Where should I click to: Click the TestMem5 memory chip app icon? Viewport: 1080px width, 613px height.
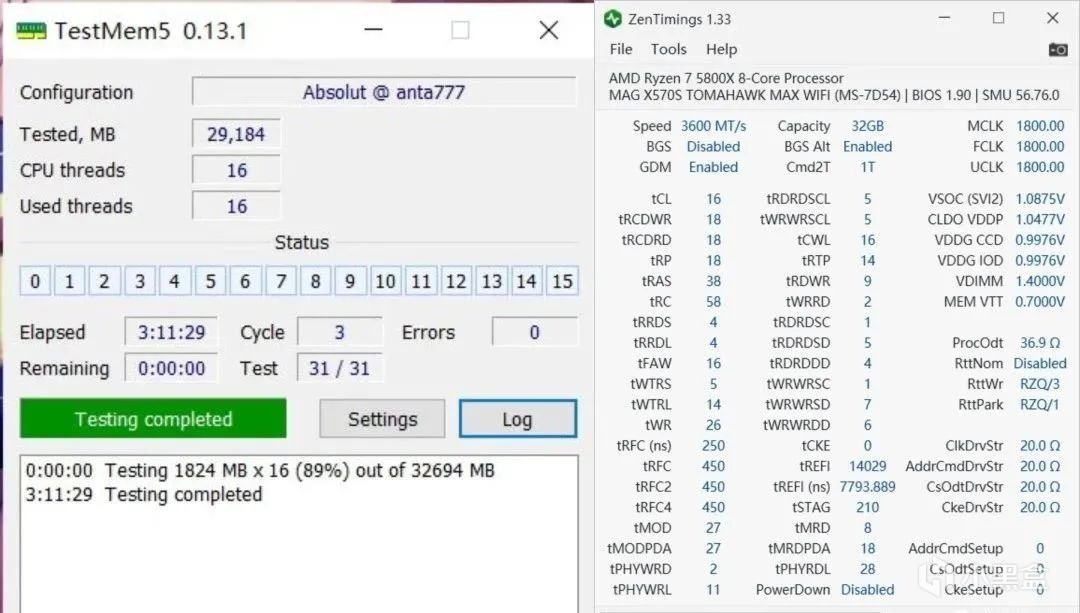coord(31,31)
